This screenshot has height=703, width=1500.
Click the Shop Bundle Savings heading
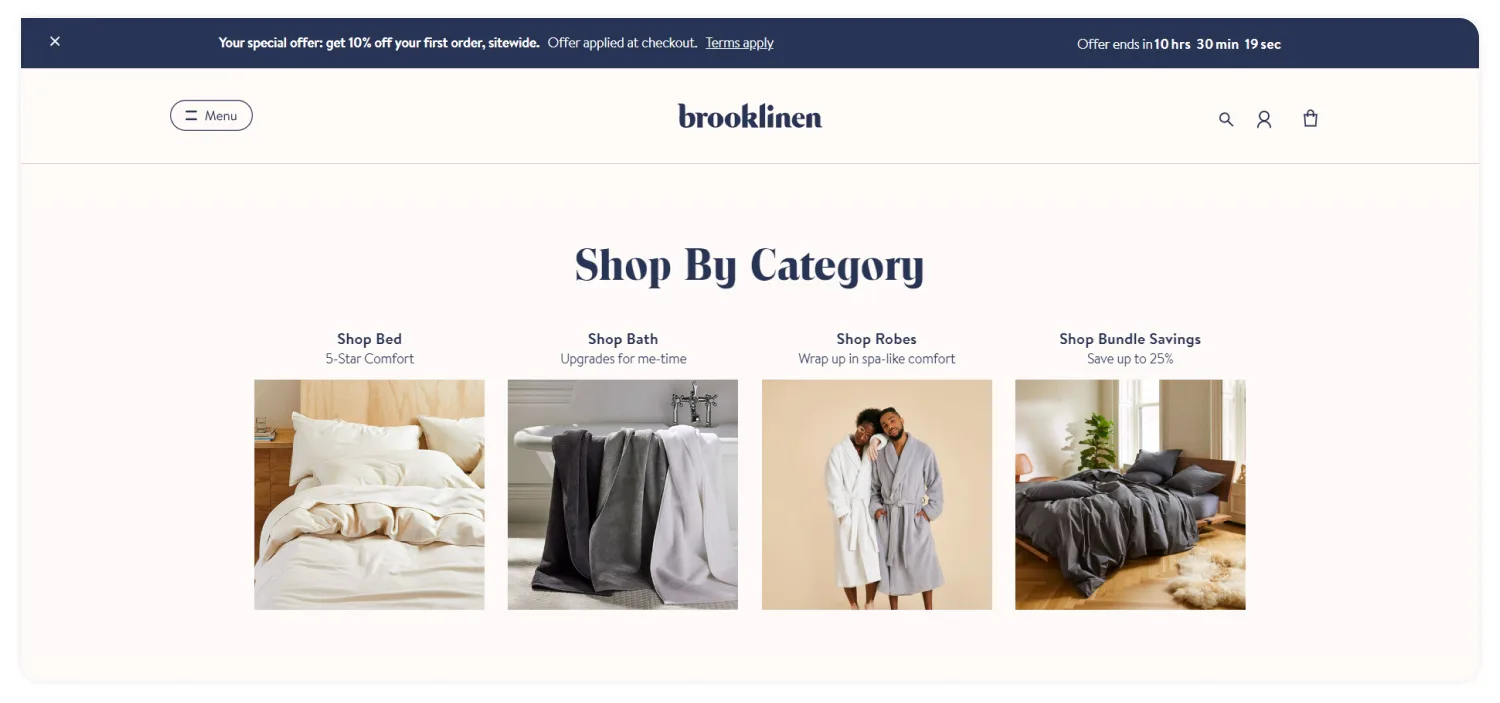click(1130, 339)
